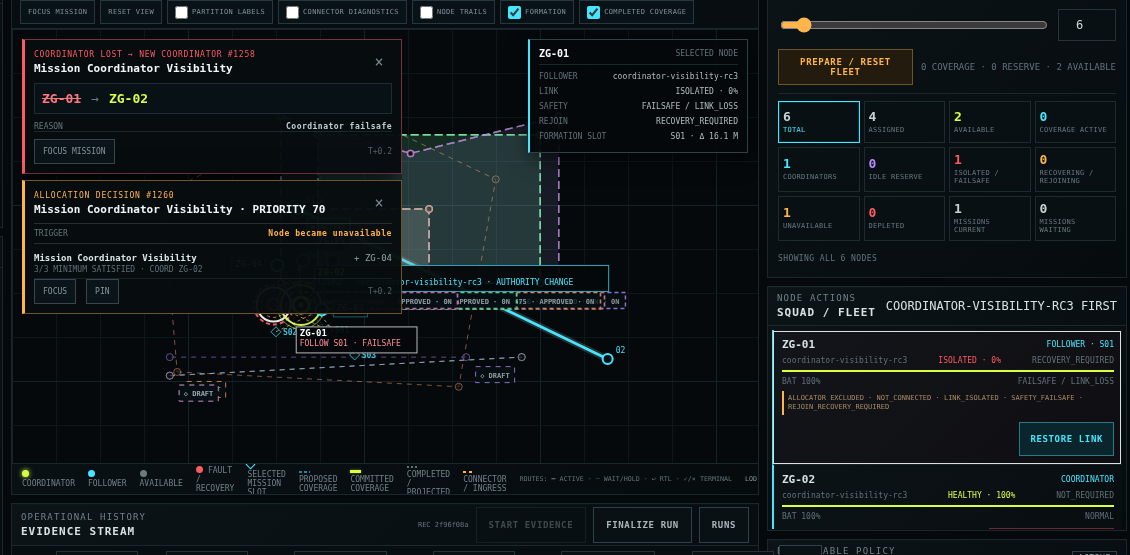Image resolution: width=1130 pixels, height=555 pixels.
Task: Click the Reset View toolbar button
Action: pyautogui.click(x=130, y=12)
